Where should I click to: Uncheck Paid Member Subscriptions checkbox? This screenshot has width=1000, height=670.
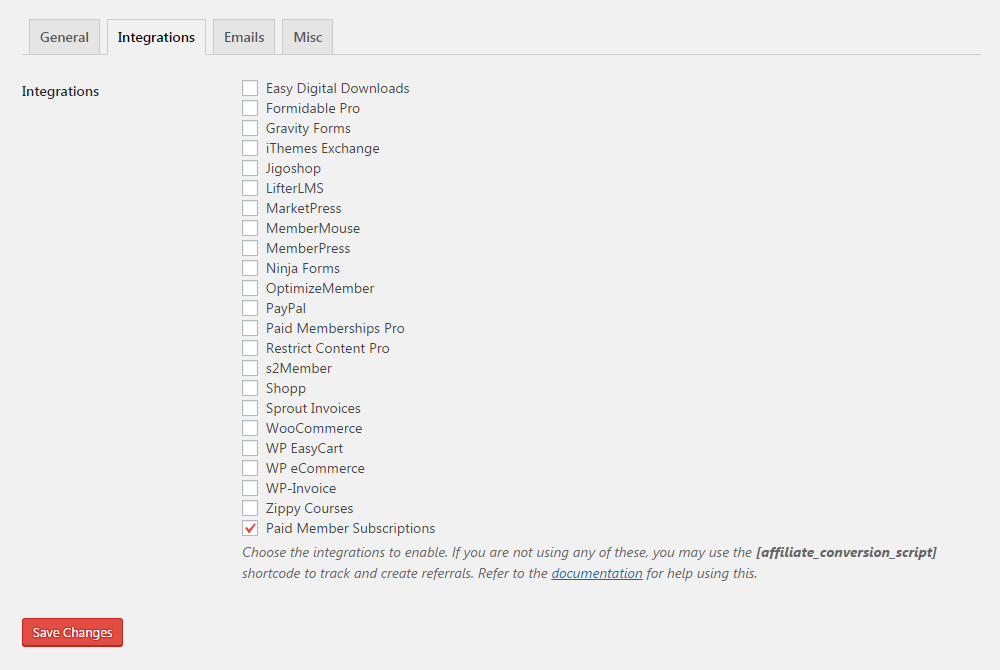(250, 528)
